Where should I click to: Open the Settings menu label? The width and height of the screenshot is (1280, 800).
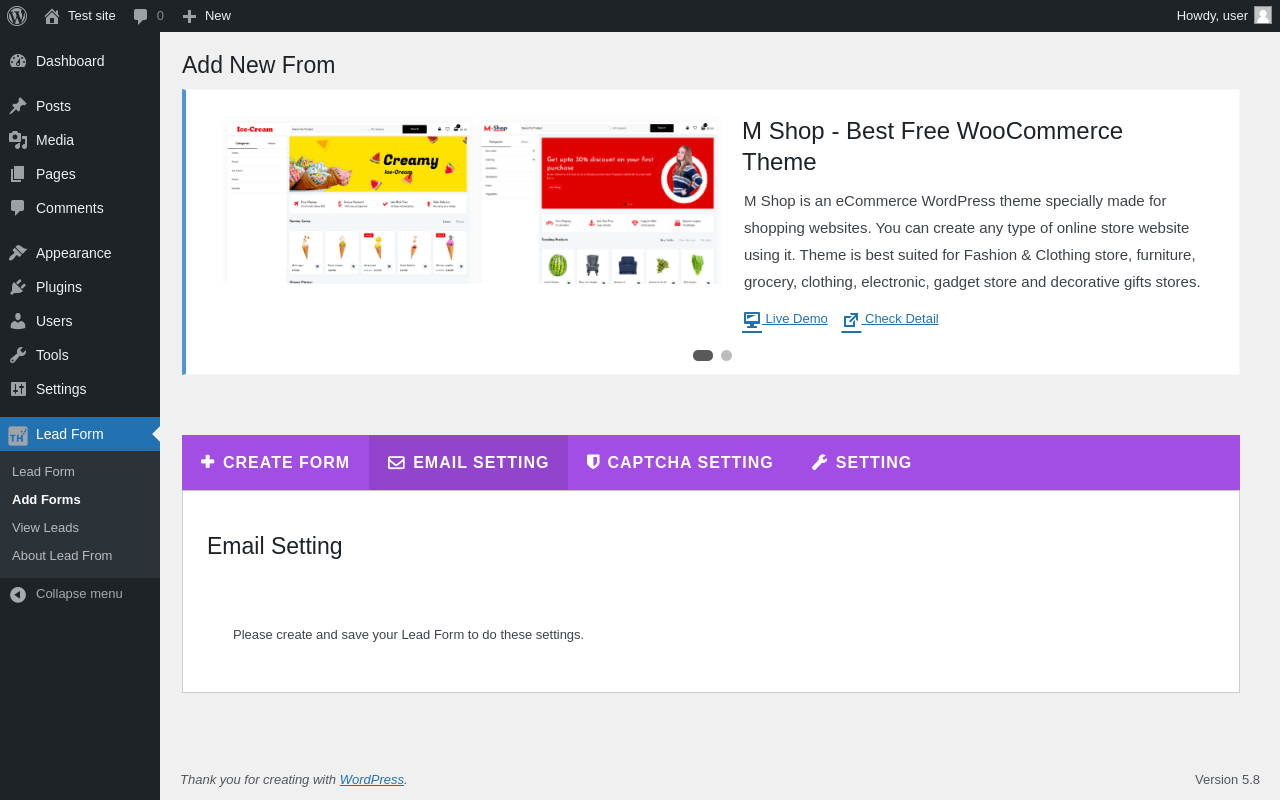61,389
